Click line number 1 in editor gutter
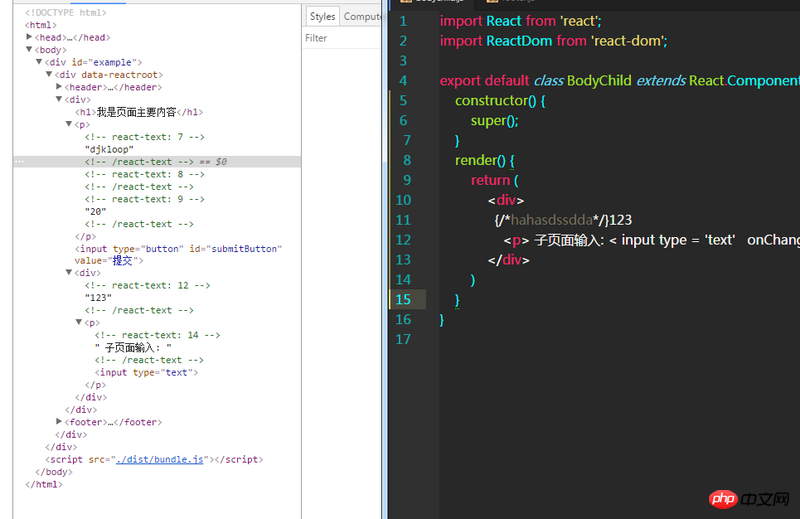Image resolution: width=800 pixels, height=519 pixels. [403, 21]
